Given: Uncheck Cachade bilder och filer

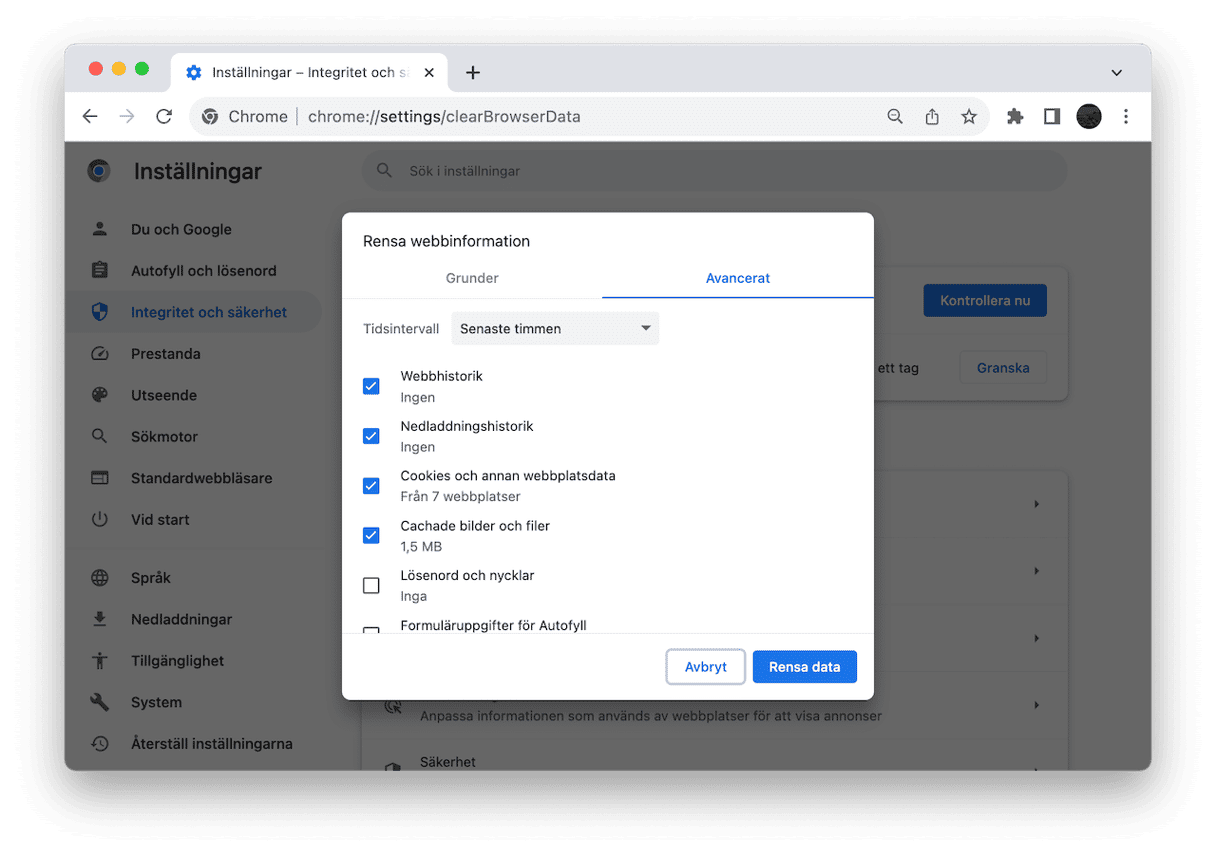Looking at the screenshot, I should click(x=371, y=536).
